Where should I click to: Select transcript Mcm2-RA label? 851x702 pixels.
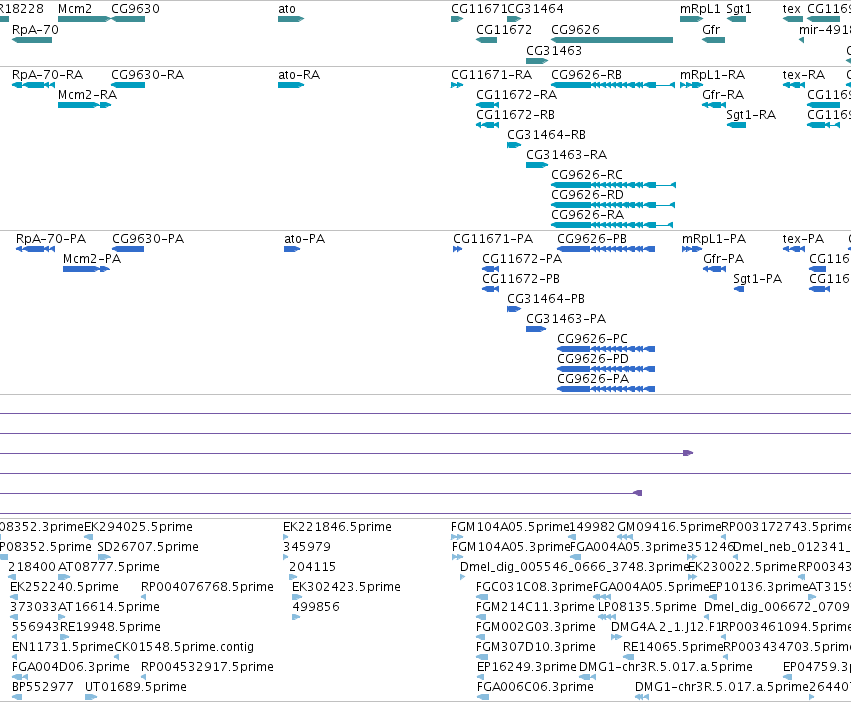pyautogui.click(x=87, y=94)
